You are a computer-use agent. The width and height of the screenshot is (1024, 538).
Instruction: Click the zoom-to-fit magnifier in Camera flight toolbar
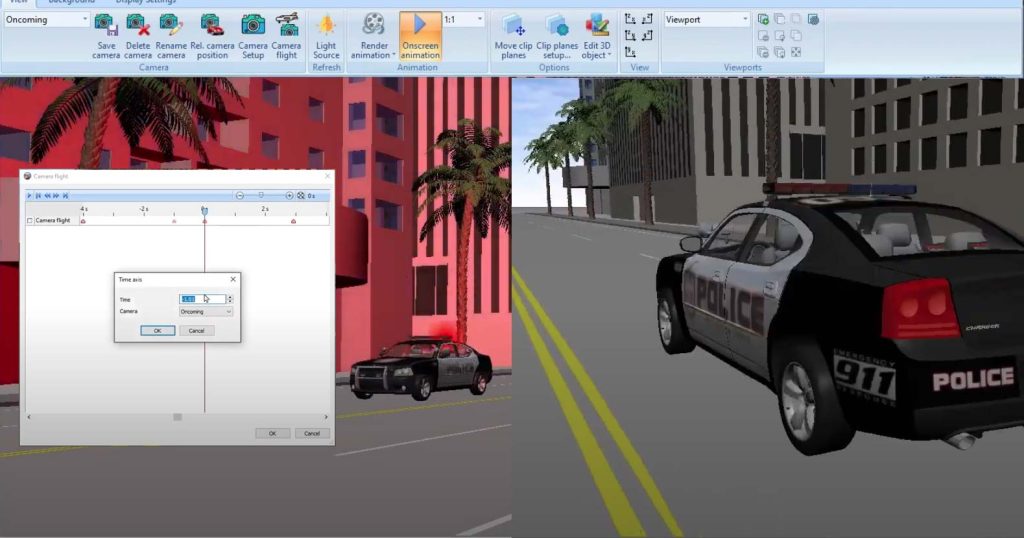tap(301, 196)
